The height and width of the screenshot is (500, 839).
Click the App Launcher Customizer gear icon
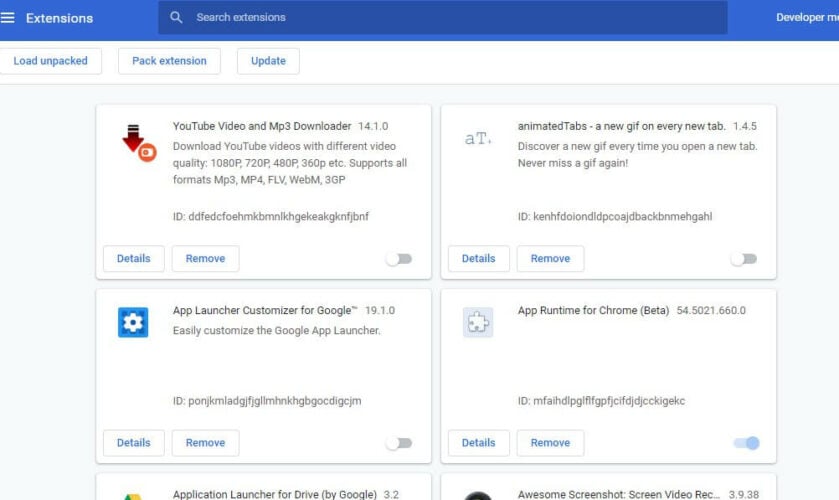(x=133, y=322)
